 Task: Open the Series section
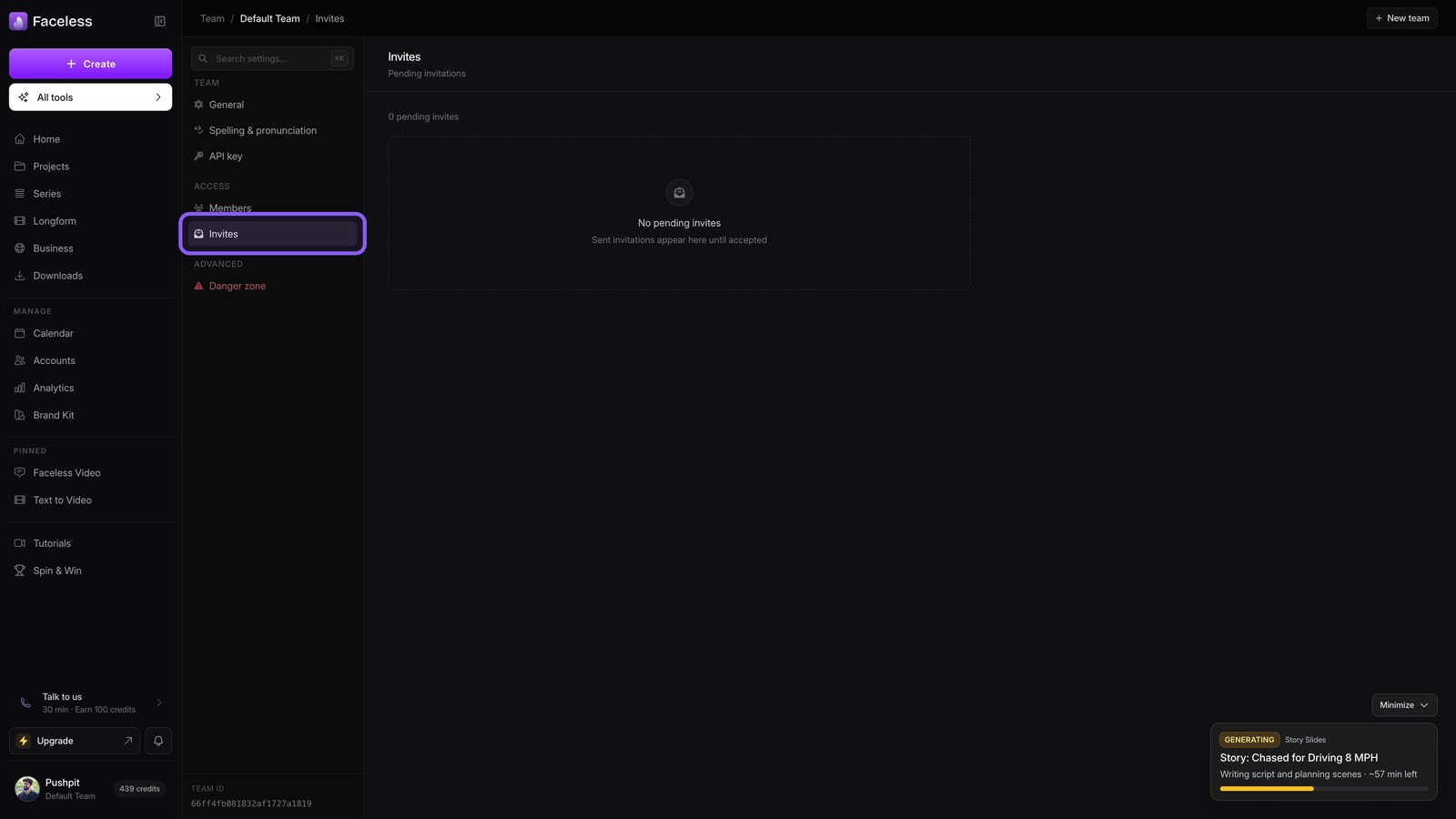[91, 194]
